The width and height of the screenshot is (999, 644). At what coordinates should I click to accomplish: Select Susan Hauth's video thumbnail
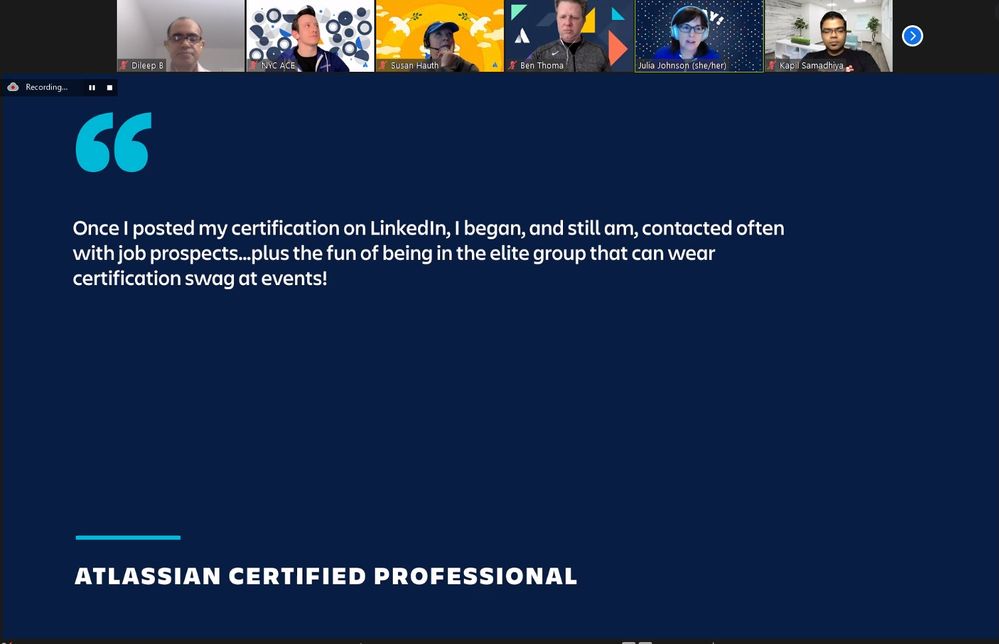(x=440, y=36)
